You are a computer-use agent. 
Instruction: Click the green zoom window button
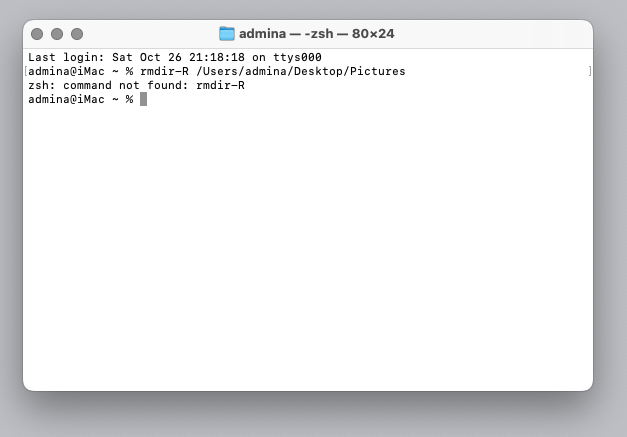pos(77,34)
